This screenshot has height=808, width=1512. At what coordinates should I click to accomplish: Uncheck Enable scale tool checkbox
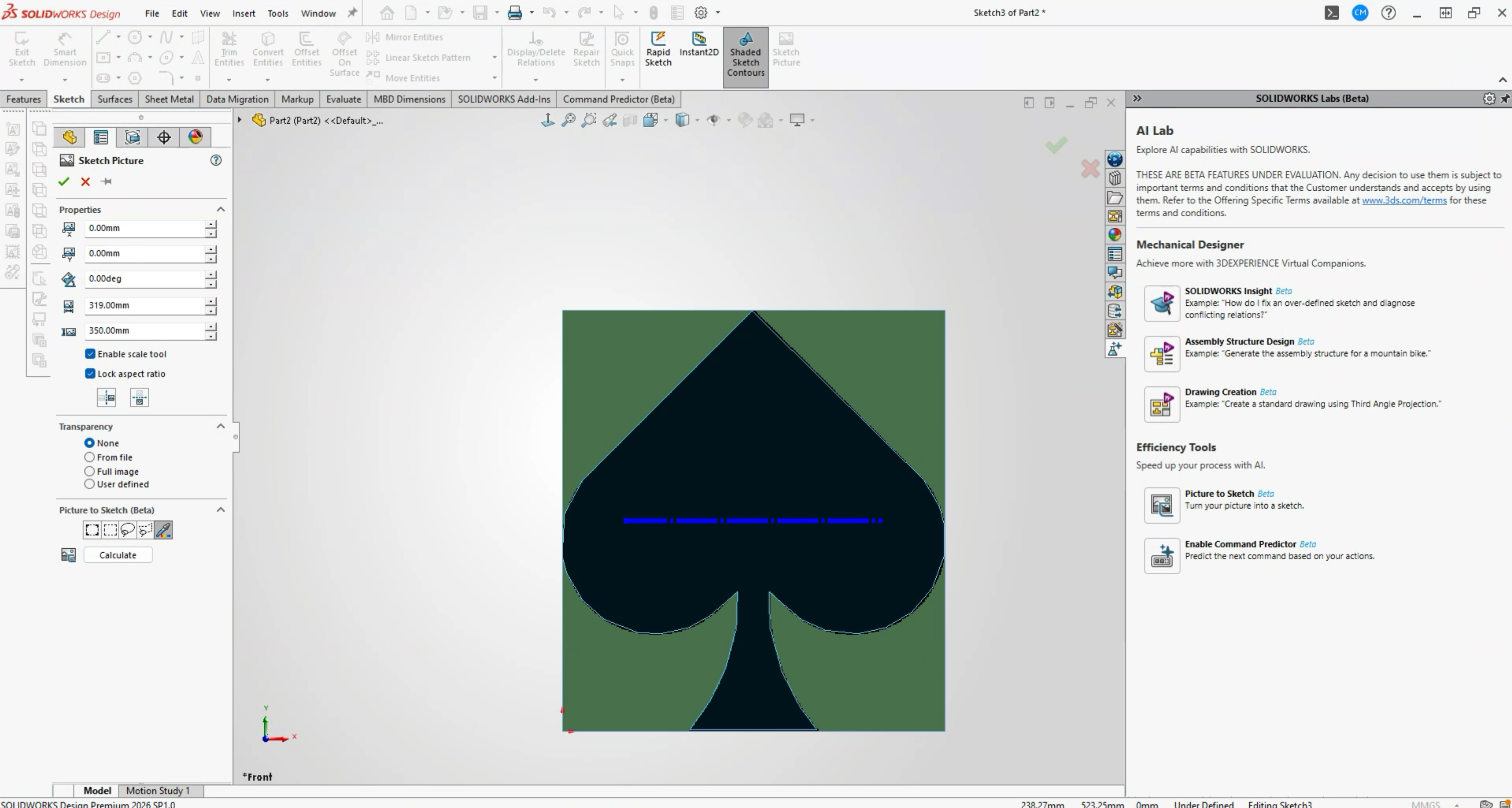pyautogui.click(x=91, y=354)
